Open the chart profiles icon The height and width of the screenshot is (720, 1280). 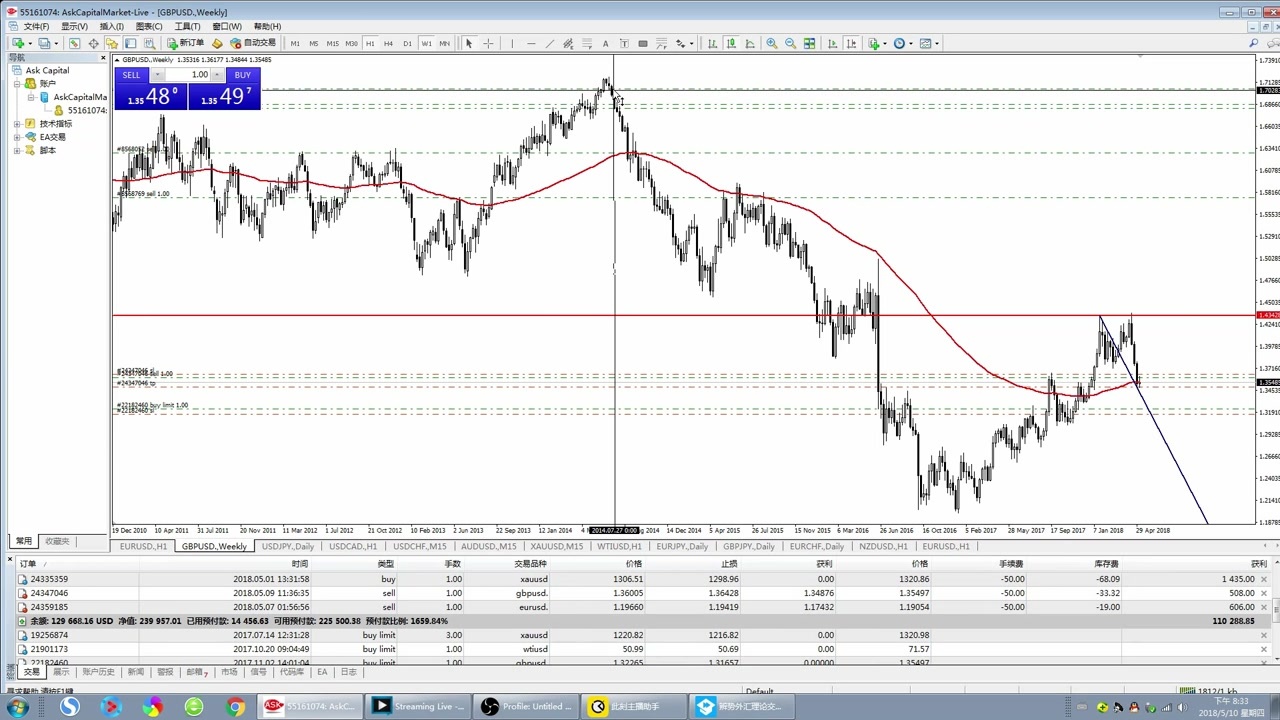(x=44, y=43)
